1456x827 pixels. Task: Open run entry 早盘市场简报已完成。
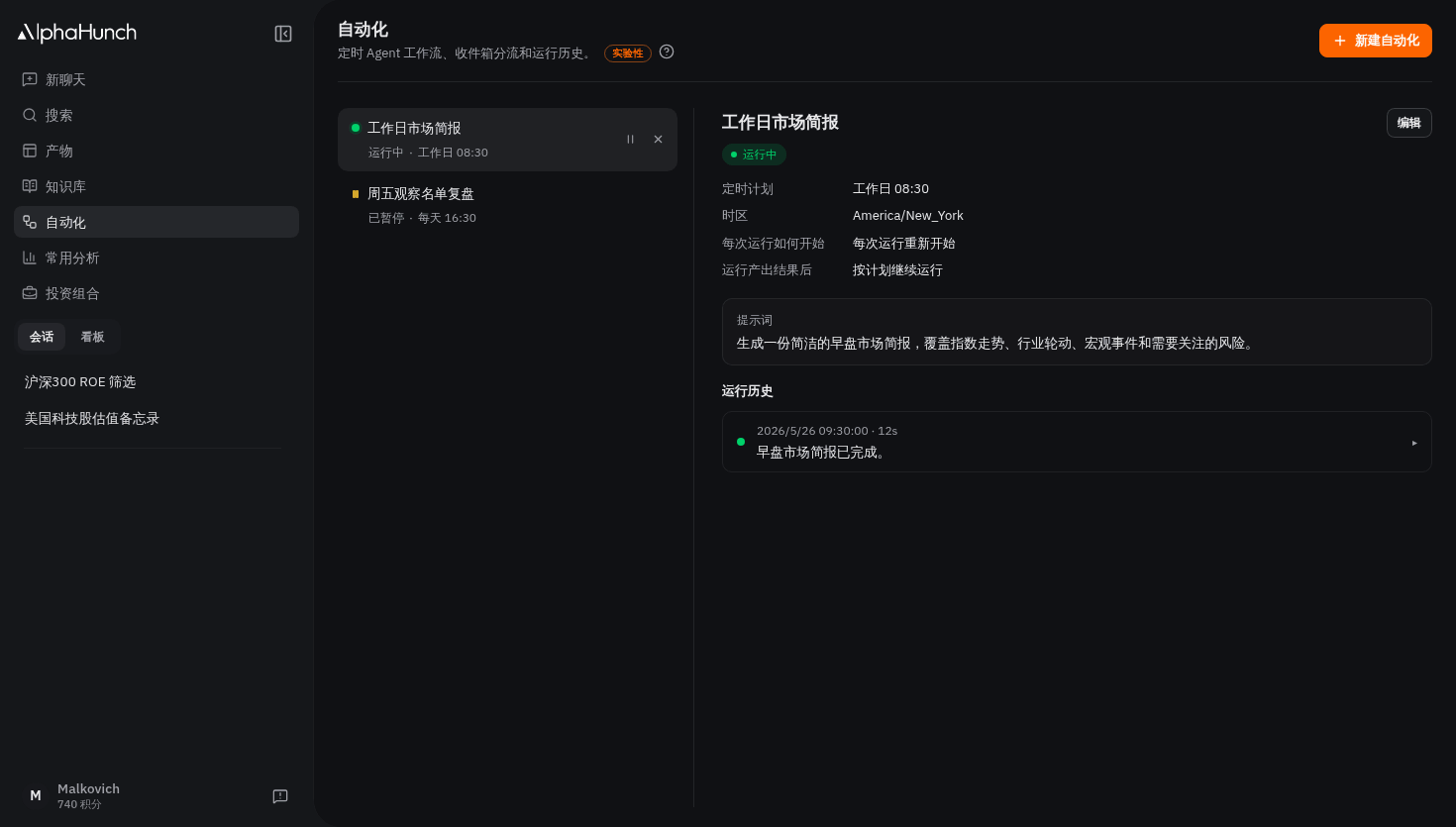[1077, 442]
